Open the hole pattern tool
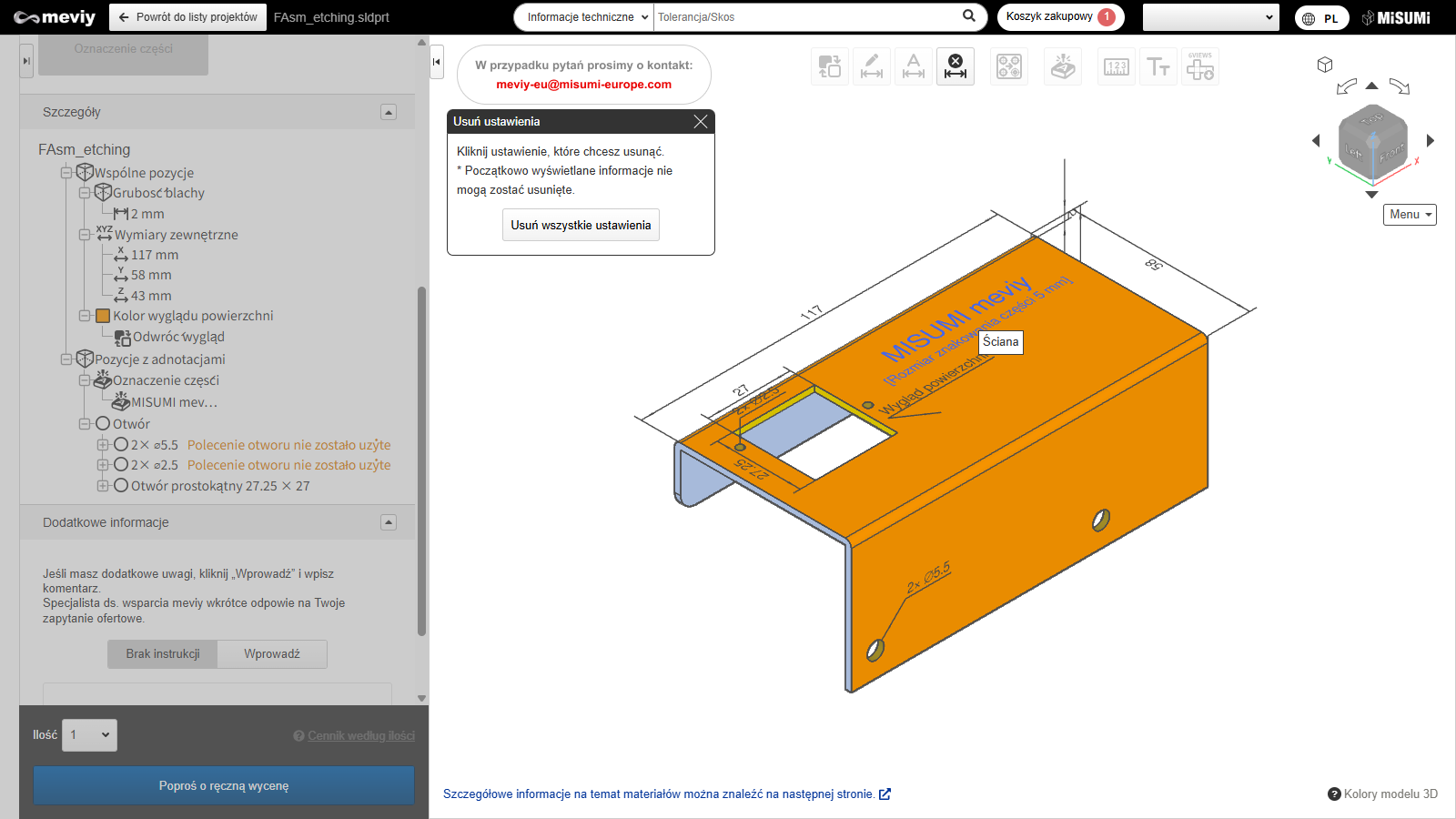The width and height of the screenshot is (1456, 819). pyautogui.click(x=1009, y=66)
